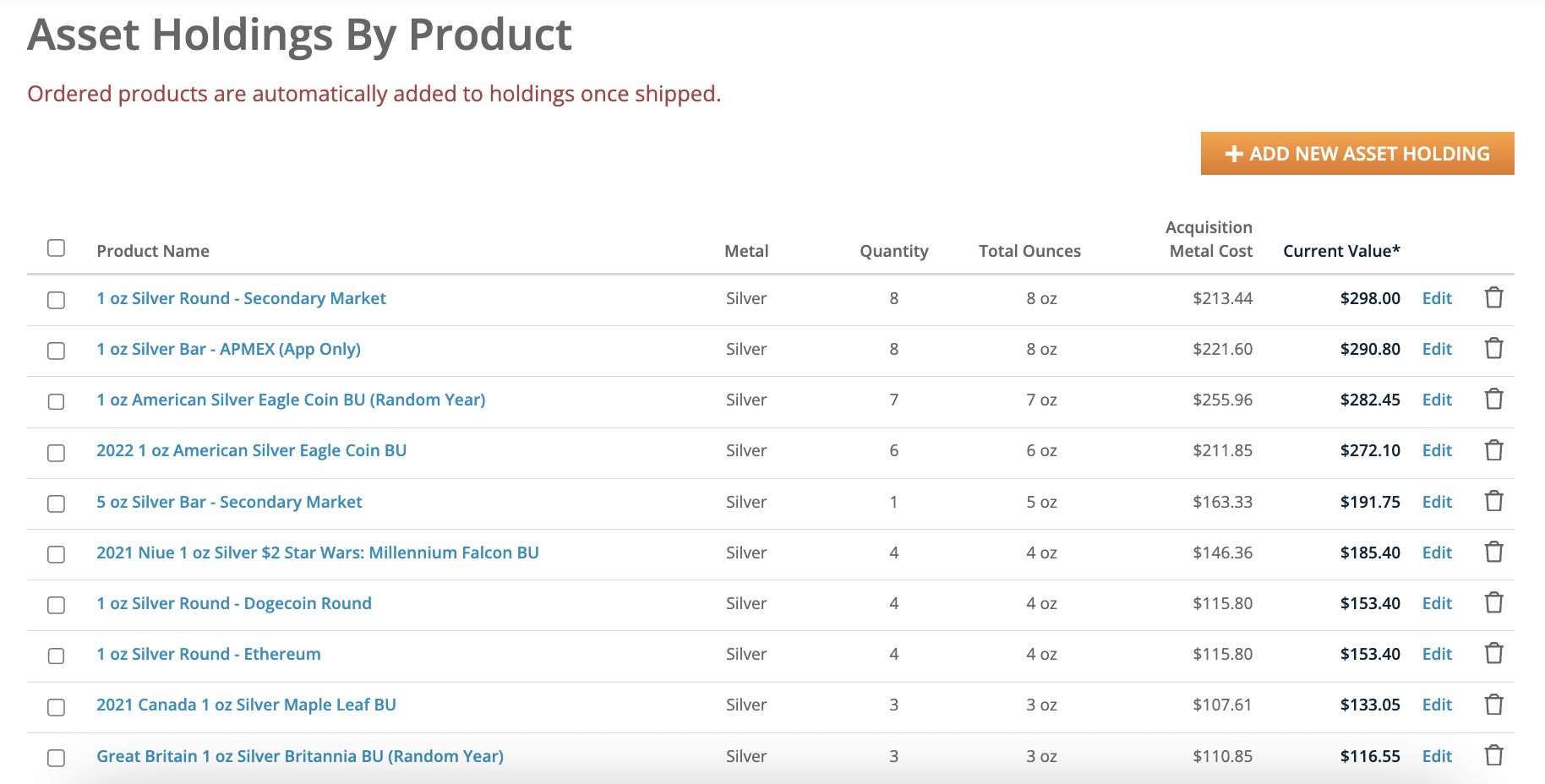Check the Millennium Falcon row checkbox
Viewport: 1545px width, 784px height.
[x=56, y=554]
